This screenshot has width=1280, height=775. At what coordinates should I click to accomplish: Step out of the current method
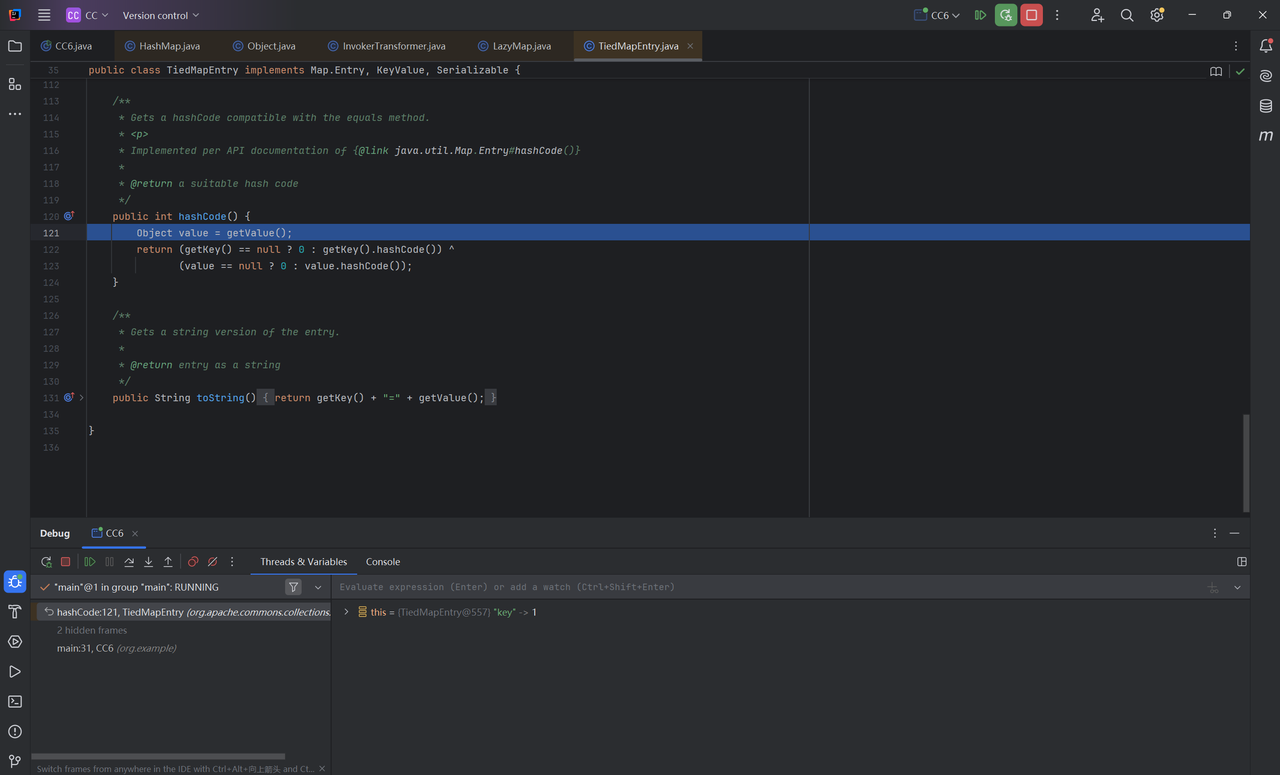click(x=168, y=562)
